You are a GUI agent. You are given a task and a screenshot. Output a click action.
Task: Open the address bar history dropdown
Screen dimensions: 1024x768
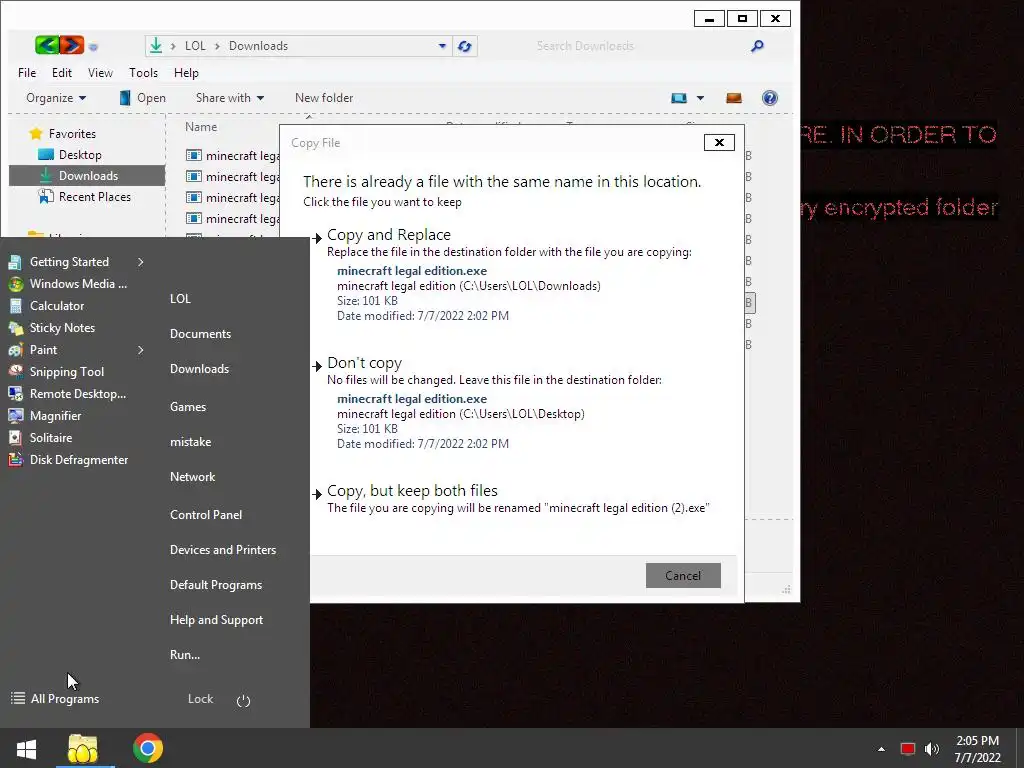point(442,46)
